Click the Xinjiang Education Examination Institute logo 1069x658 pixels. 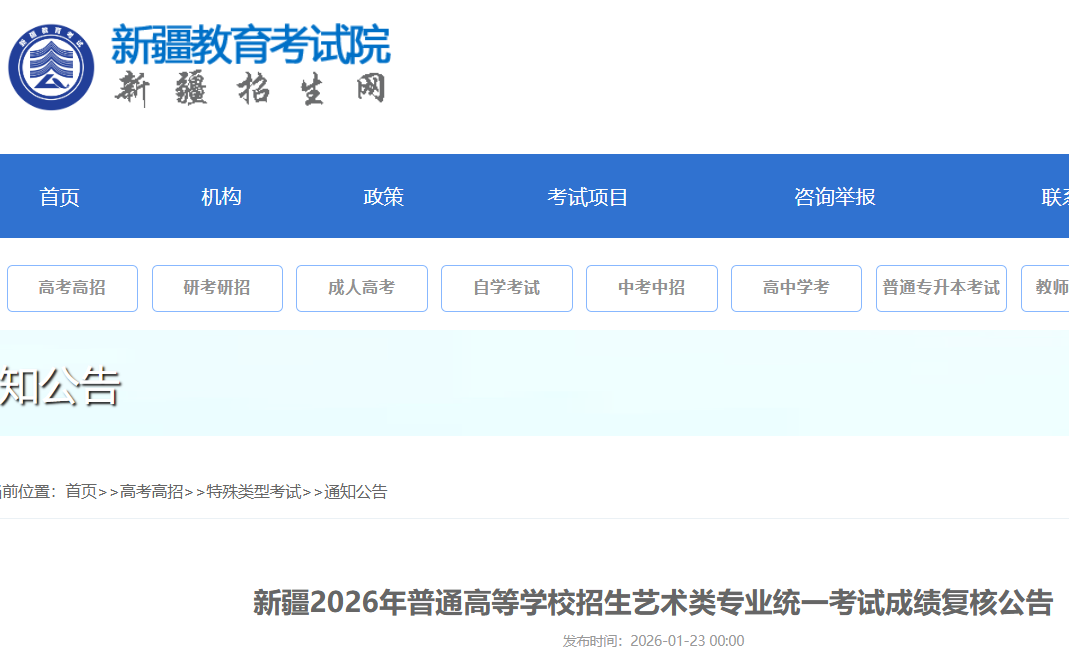tap(52, 67)
